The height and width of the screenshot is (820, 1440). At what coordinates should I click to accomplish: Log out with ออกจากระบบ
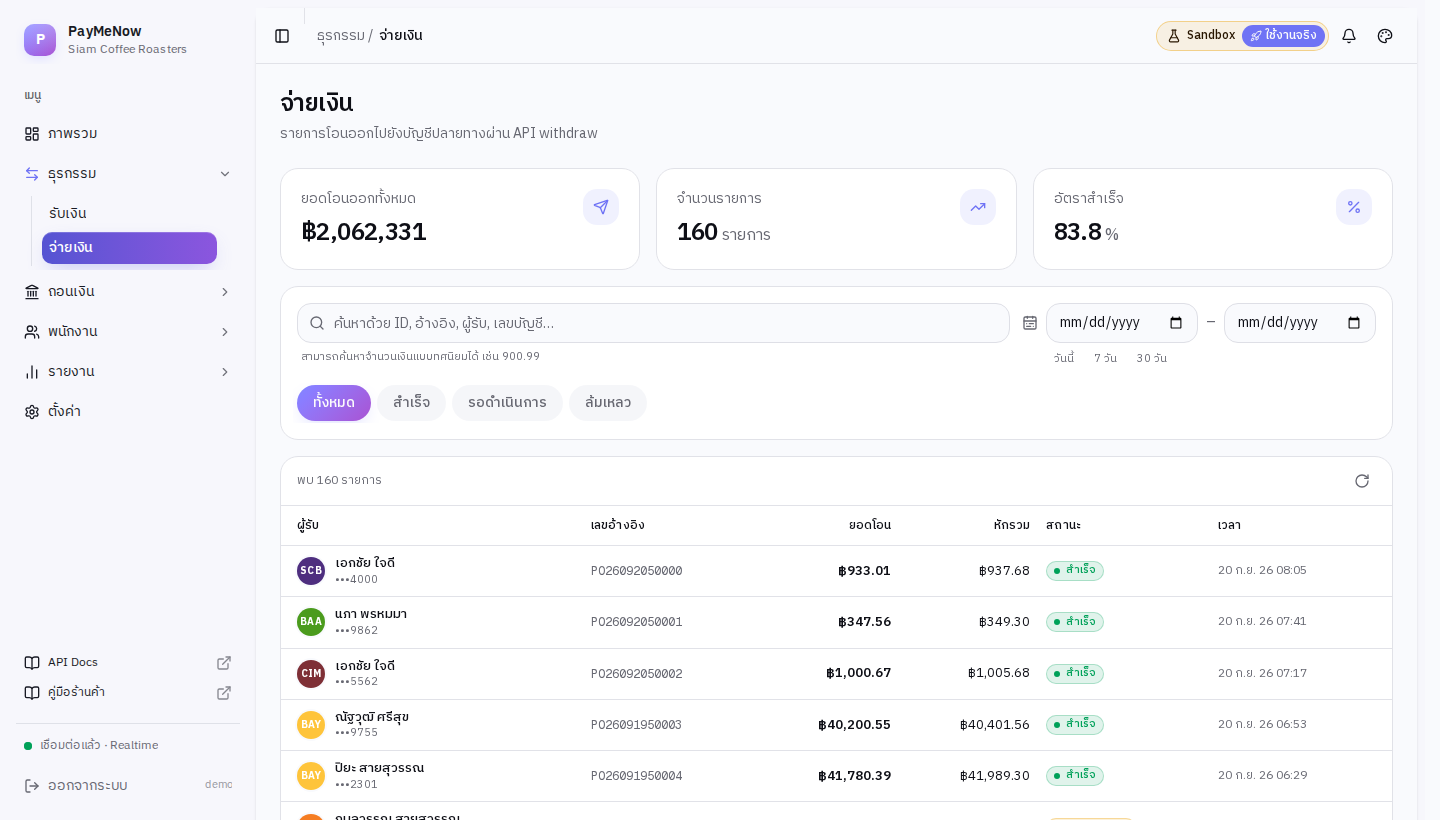(88, 785)
